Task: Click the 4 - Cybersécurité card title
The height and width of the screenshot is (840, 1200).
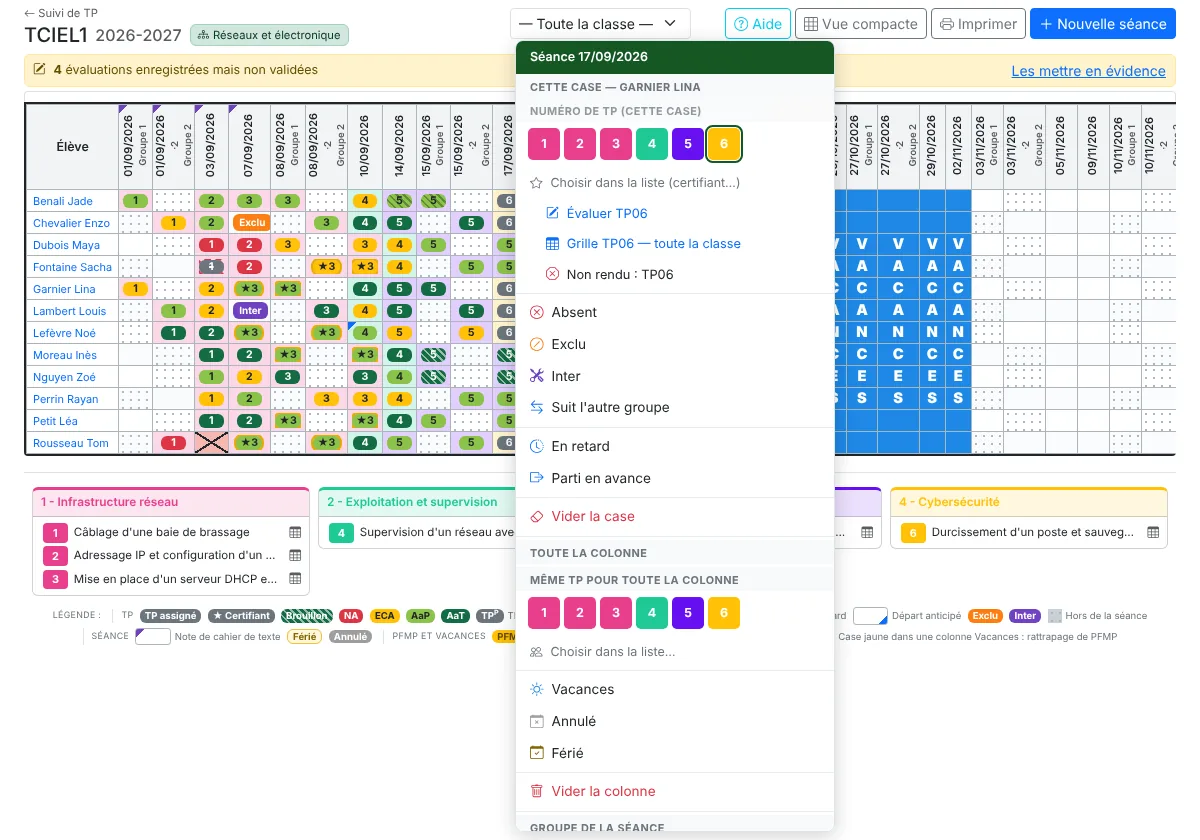Action: pos(949,502)
